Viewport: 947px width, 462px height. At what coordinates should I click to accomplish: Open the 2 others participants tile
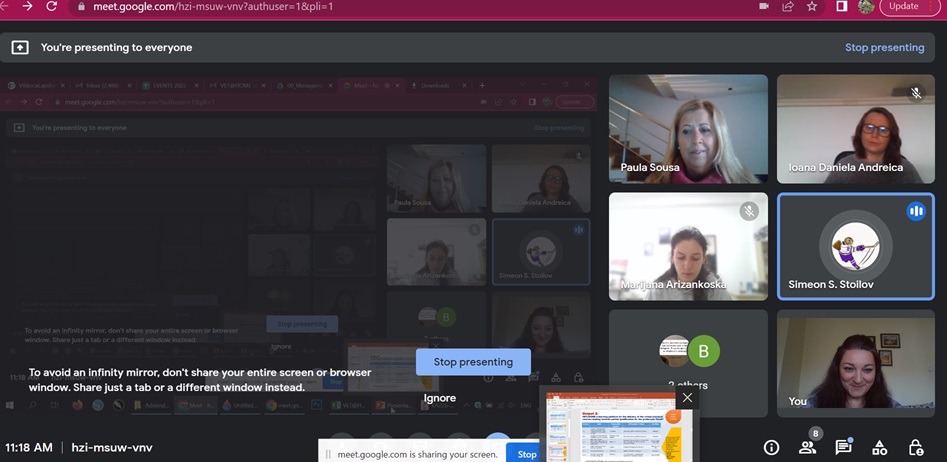pos(688,362)
